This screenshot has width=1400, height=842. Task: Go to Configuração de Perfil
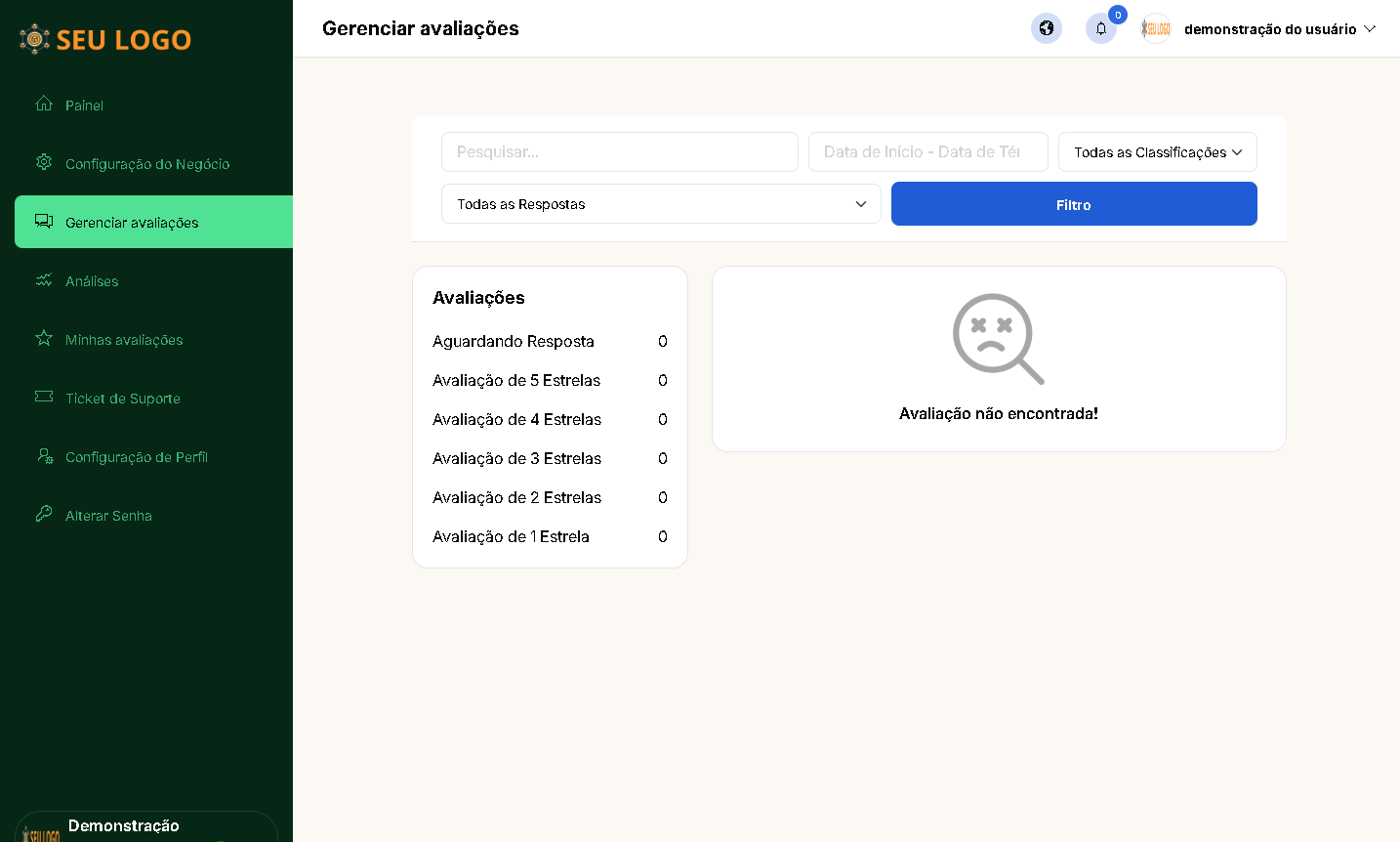click(136, 457)
